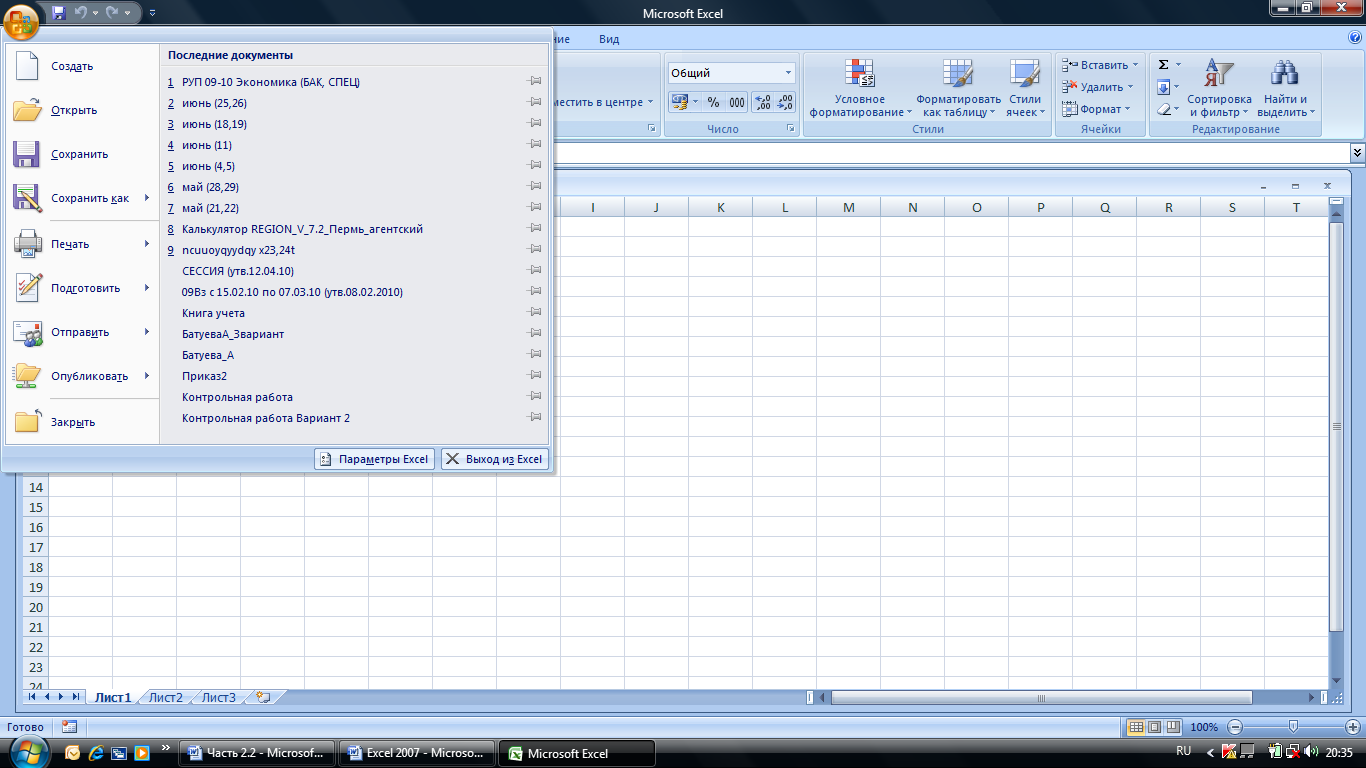Viewport: 1366px width, 768px height.
Task: Pin the Книга учета recent document
Action: [535, 313]
